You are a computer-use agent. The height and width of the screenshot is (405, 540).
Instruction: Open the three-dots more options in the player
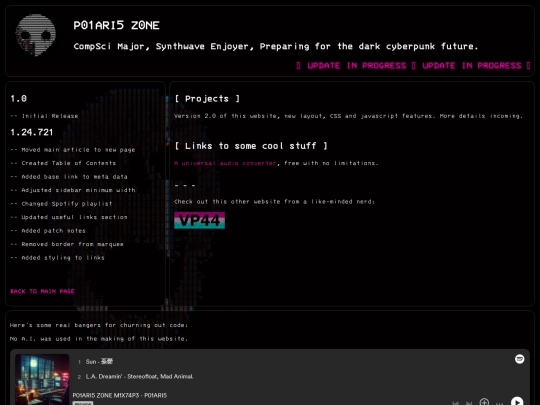pos(499,403)
